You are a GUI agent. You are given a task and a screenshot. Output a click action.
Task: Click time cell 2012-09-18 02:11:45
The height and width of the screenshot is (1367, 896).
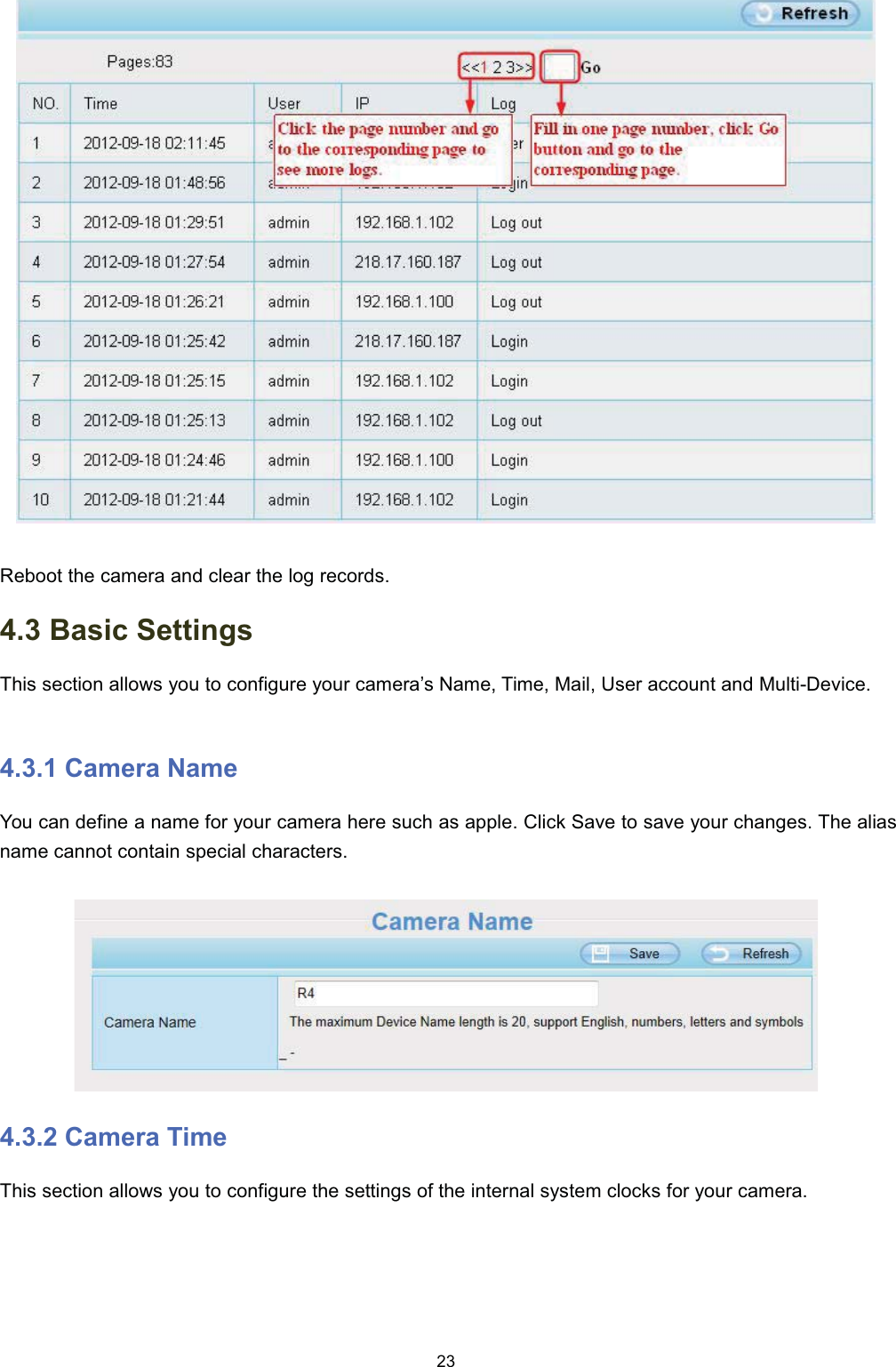155,143
